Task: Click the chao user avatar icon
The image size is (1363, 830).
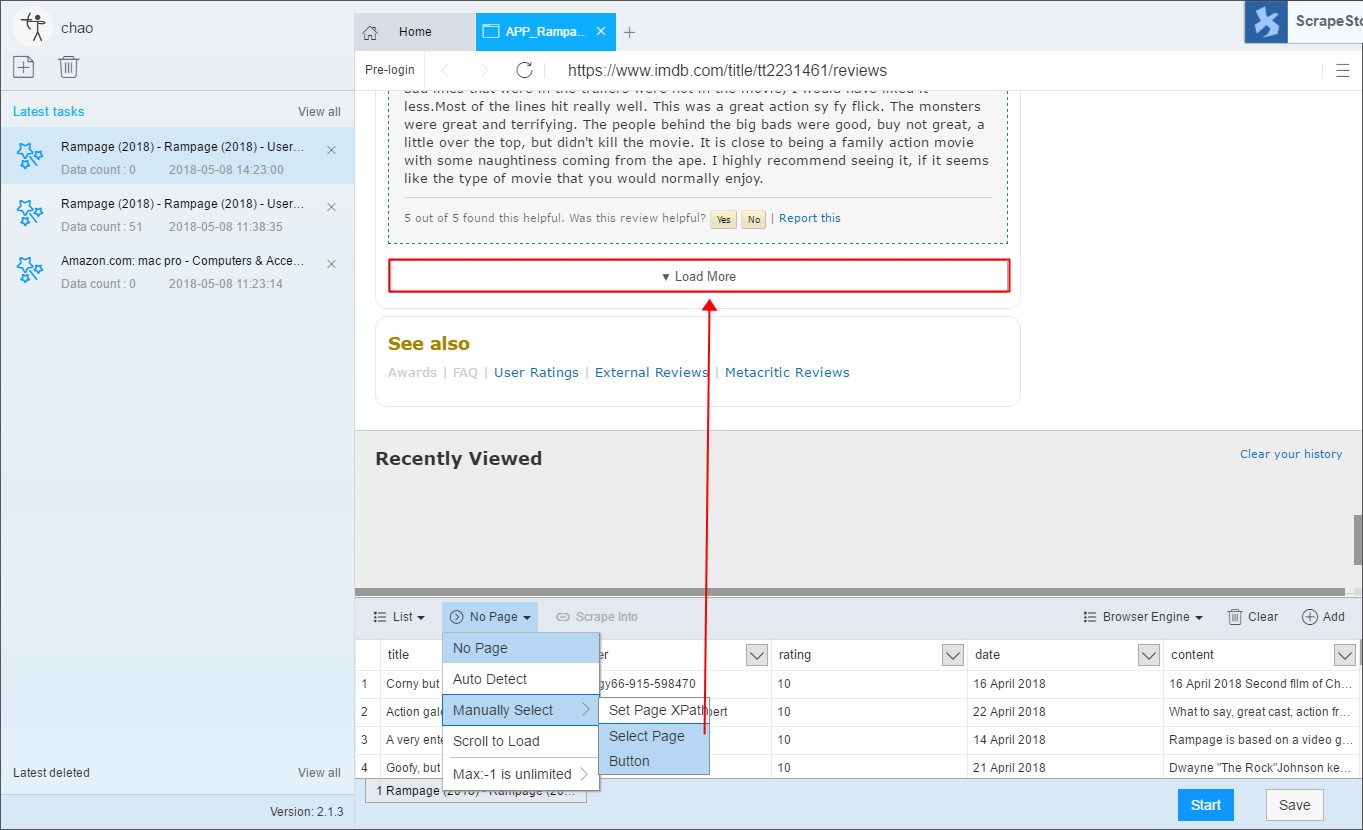Action: [x=33, y=27]
